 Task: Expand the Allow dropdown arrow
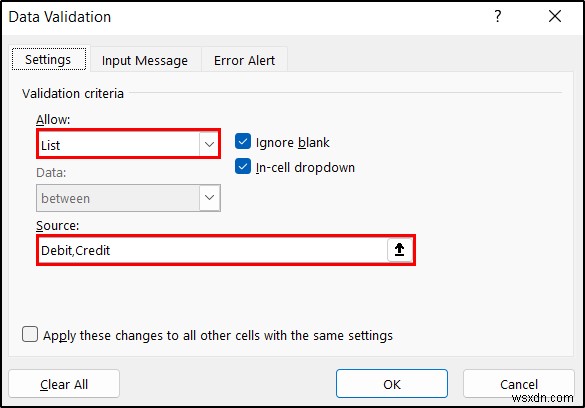pyautogui.click(x=209, y=144)
